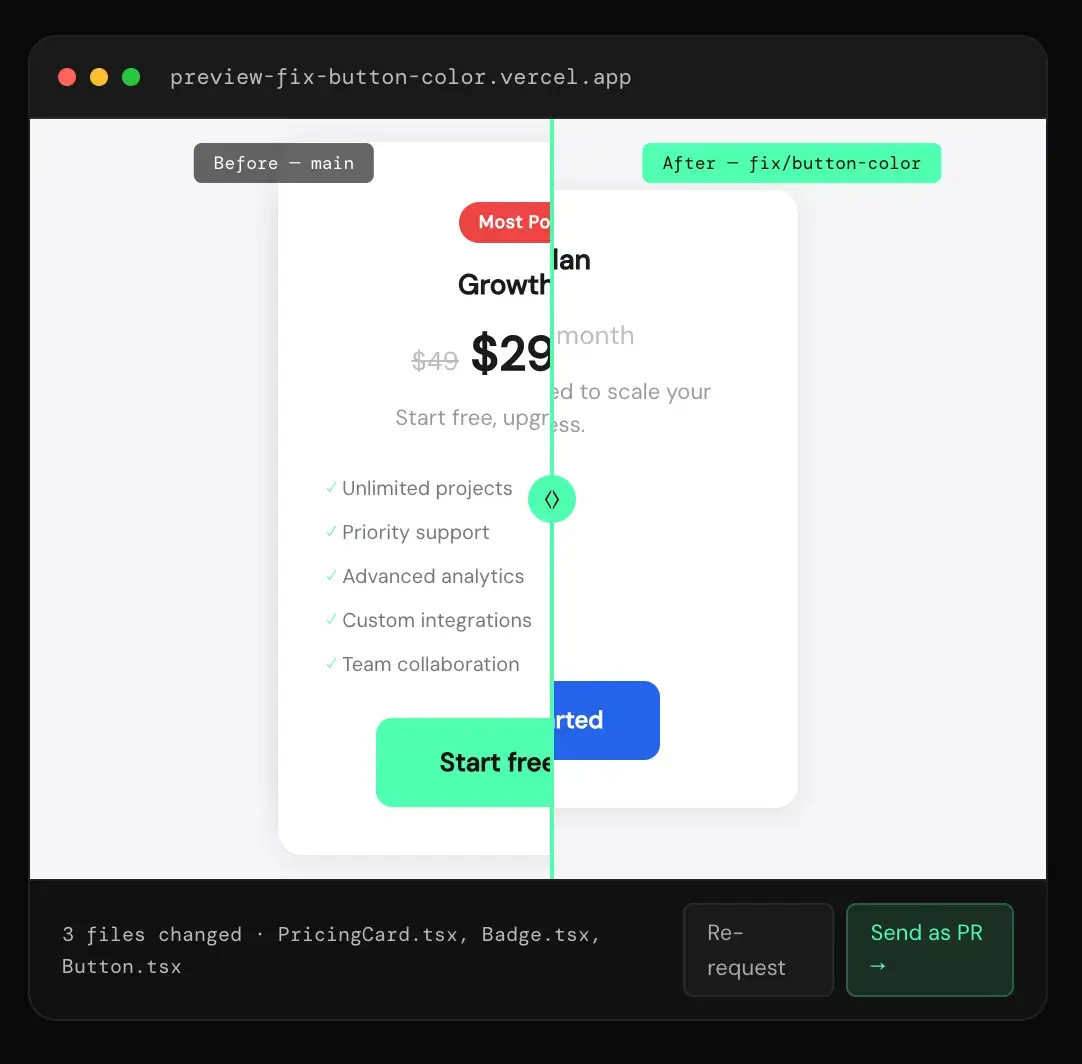Viewport: 1082px width, 1064px height.
Task: Click the Re-request button
Action: click(758, 949)
